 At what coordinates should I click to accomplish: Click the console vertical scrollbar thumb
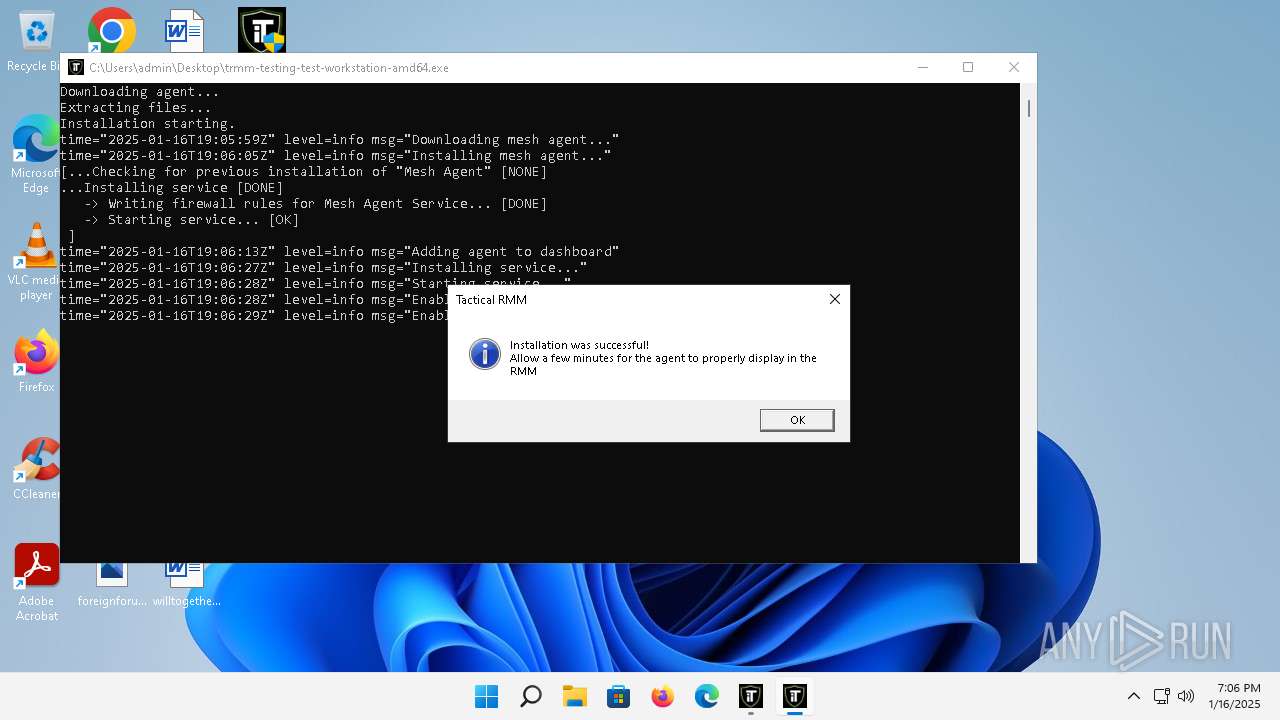coord(1028,107)
